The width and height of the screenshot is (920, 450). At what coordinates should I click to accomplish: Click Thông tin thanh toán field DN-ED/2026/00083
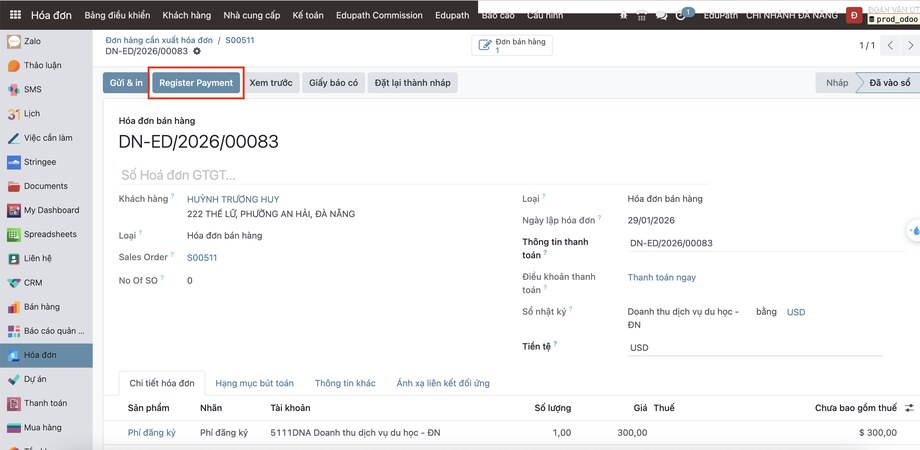click(766, 243)
